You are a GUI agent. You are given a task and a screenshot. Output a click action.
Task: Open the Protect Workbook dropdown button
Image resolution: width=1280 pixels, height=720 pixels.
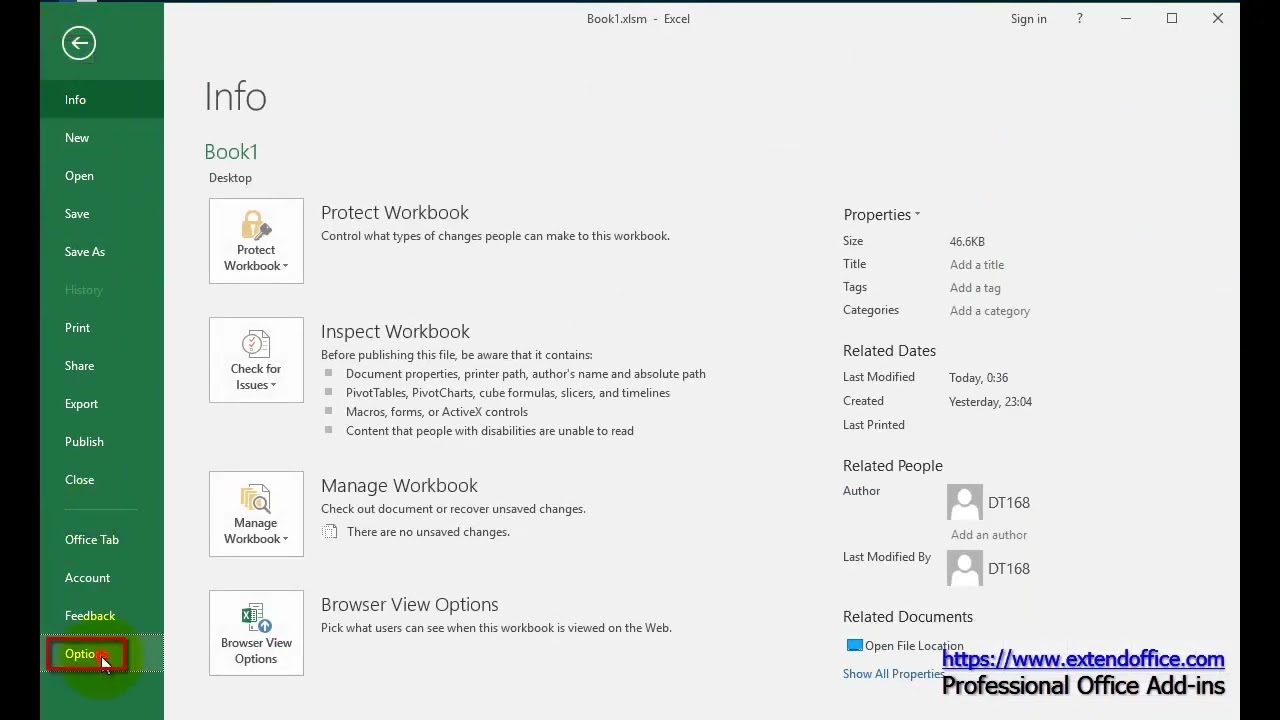tap(256, 241)
